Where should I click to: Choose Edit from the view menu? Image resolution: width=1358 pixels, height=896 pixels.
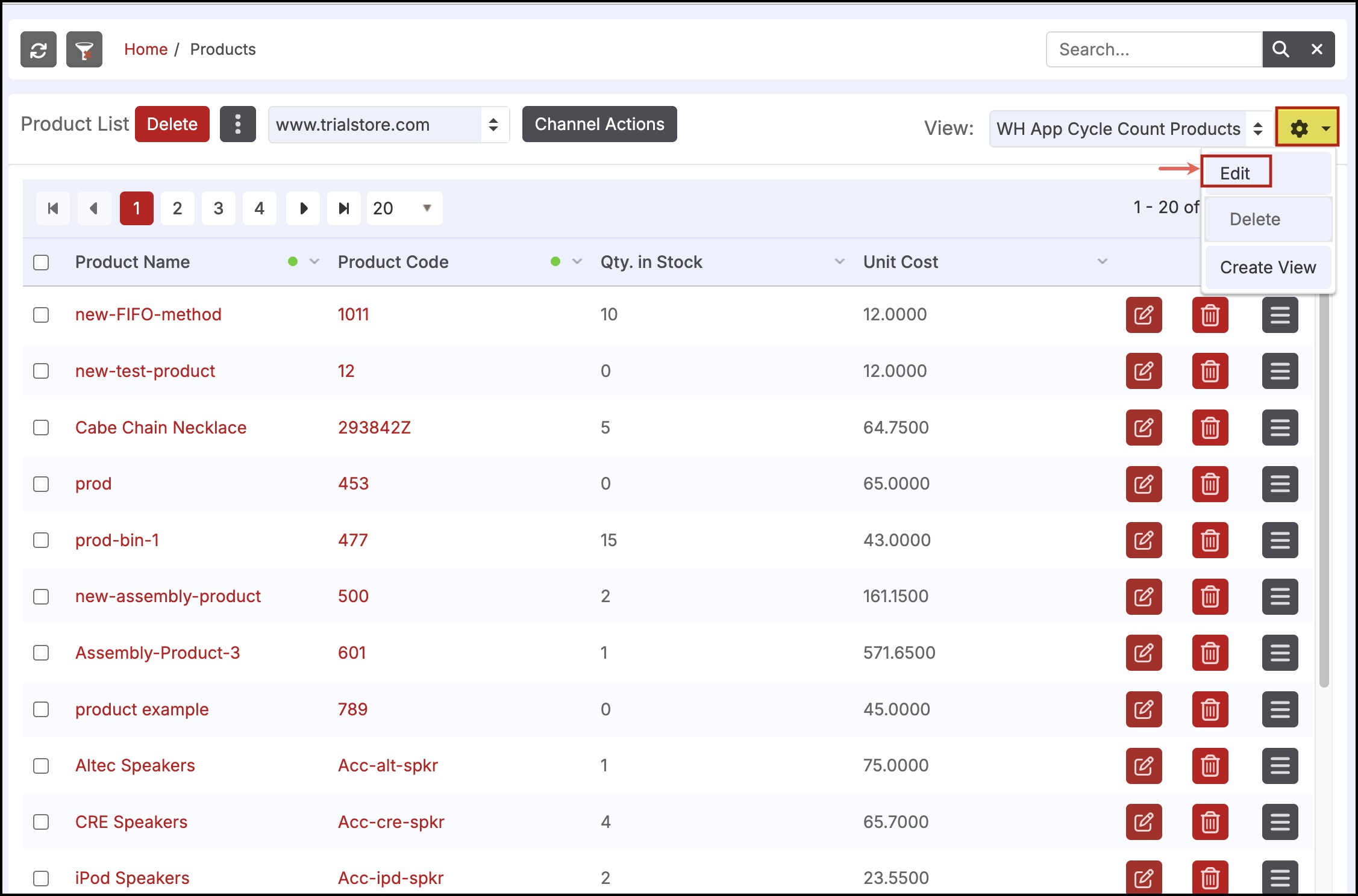point(1235,173)
